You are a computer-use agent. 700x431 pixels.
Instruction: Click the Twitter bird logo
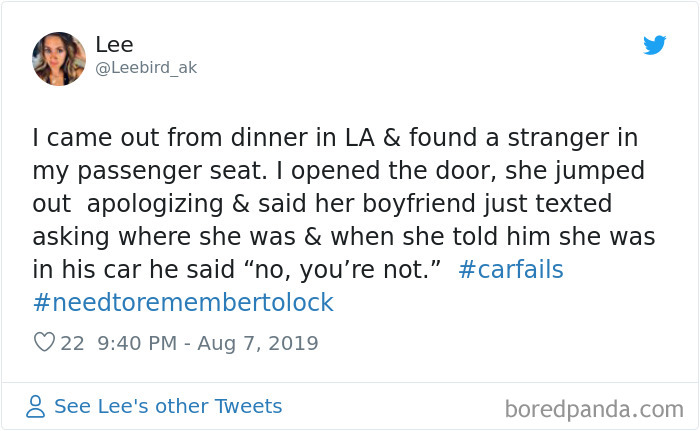point(654,45)
